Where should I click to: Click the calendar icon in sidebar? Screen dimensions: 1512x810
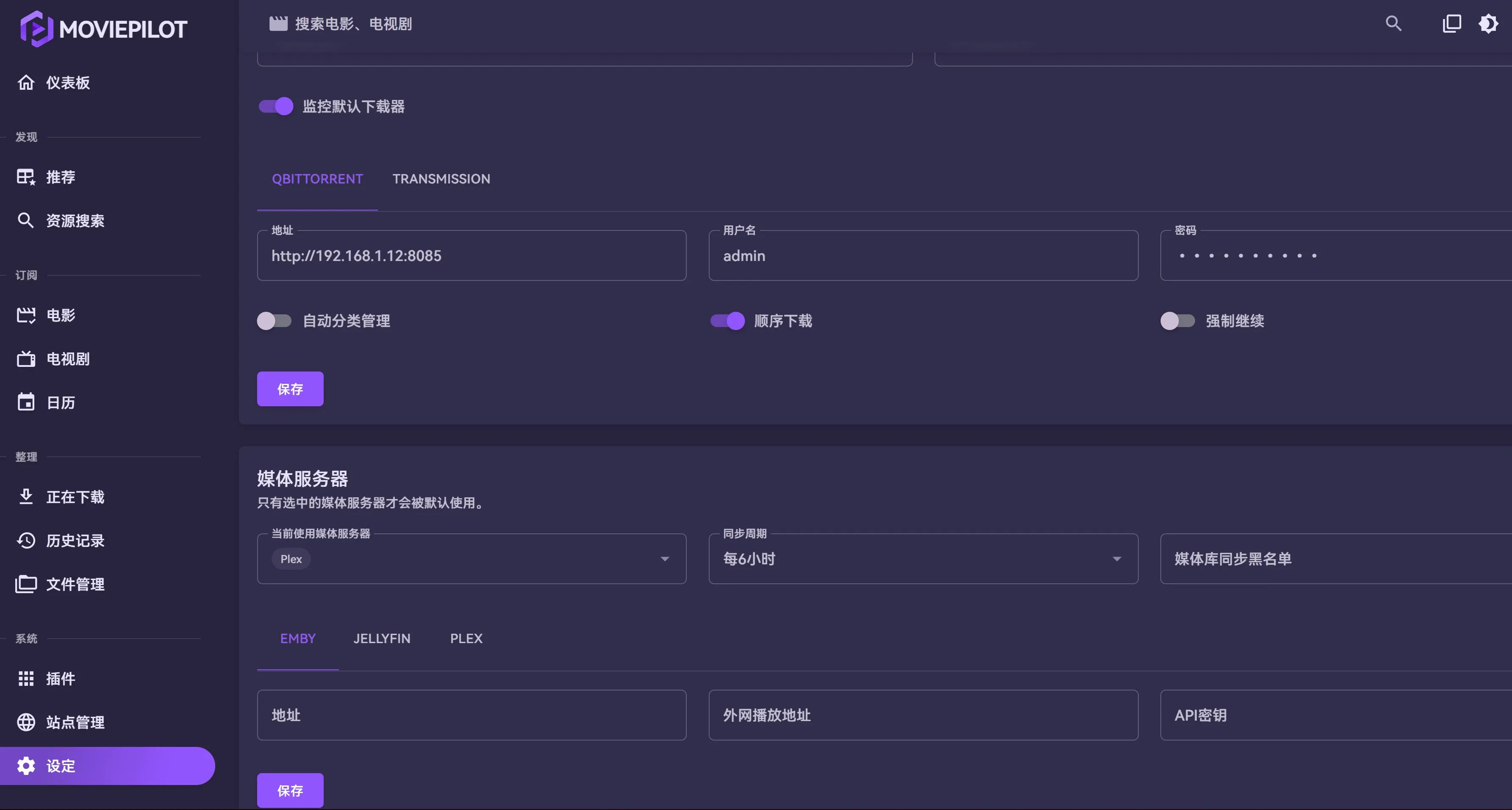click(x=26, y=402)
